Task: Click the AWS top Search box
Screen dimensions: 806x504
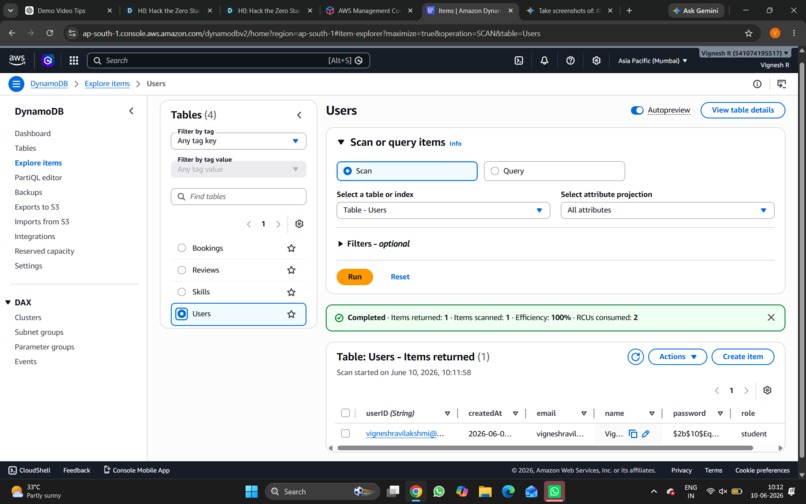Action: point(228,61)
